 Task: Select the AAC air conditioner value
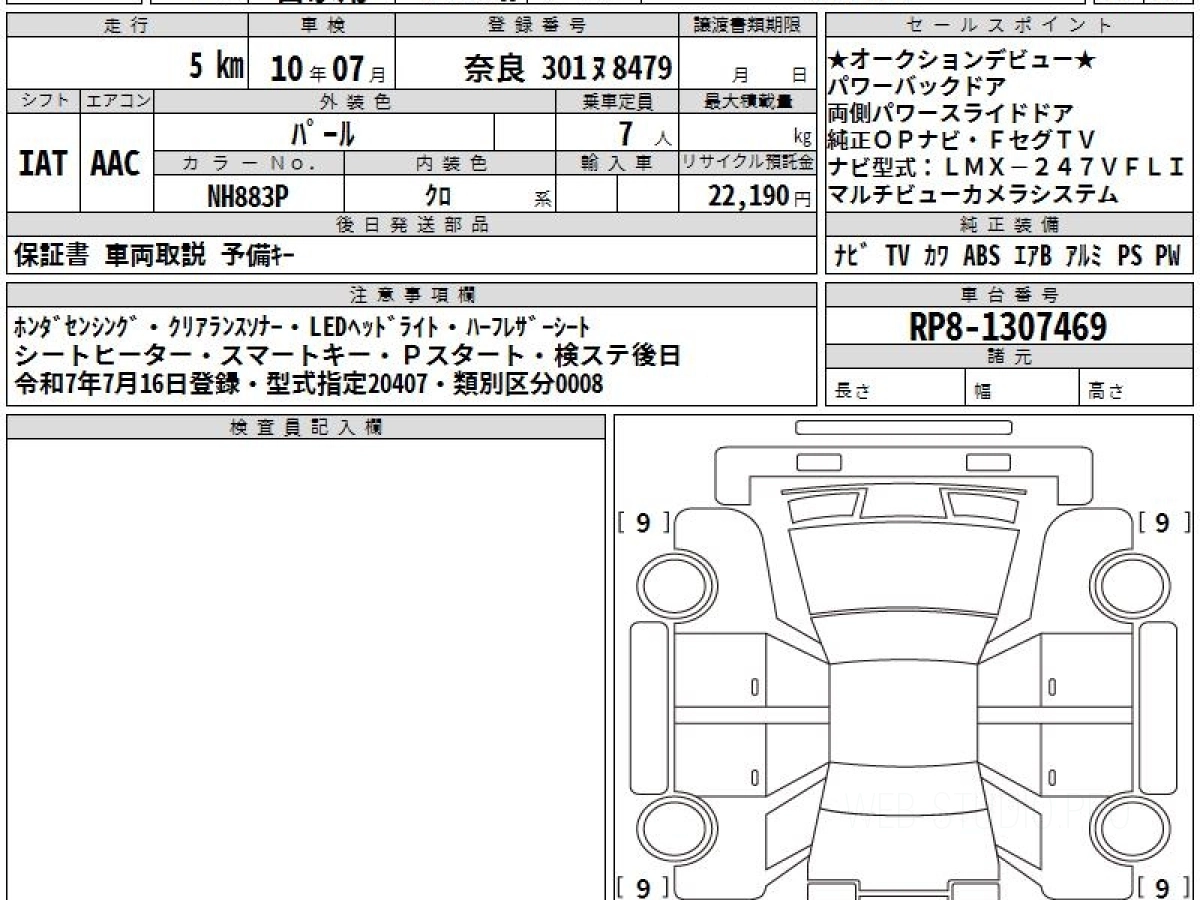116,163
